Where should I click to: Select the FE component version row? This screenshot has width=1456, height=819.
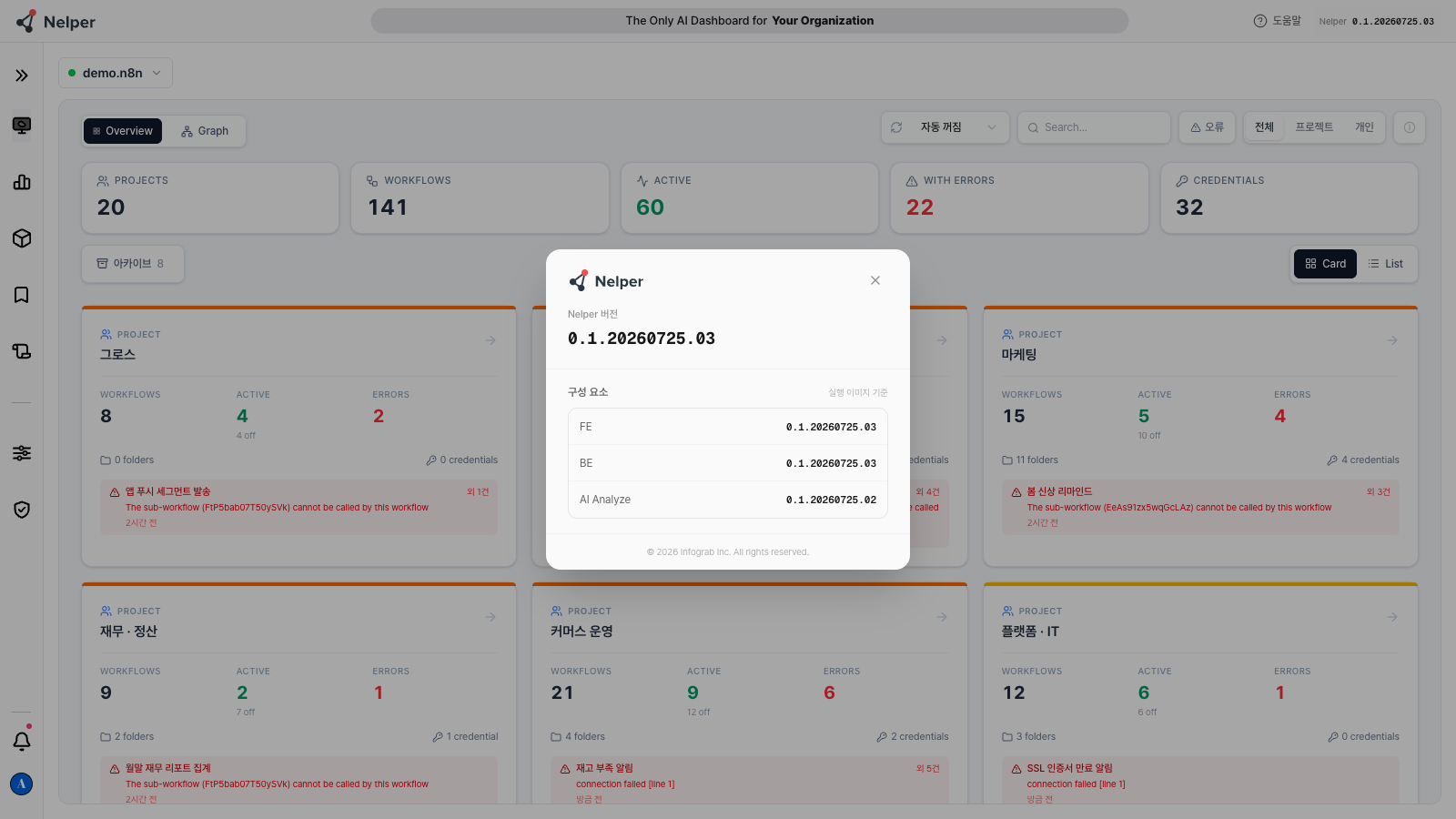coord(728,427)
